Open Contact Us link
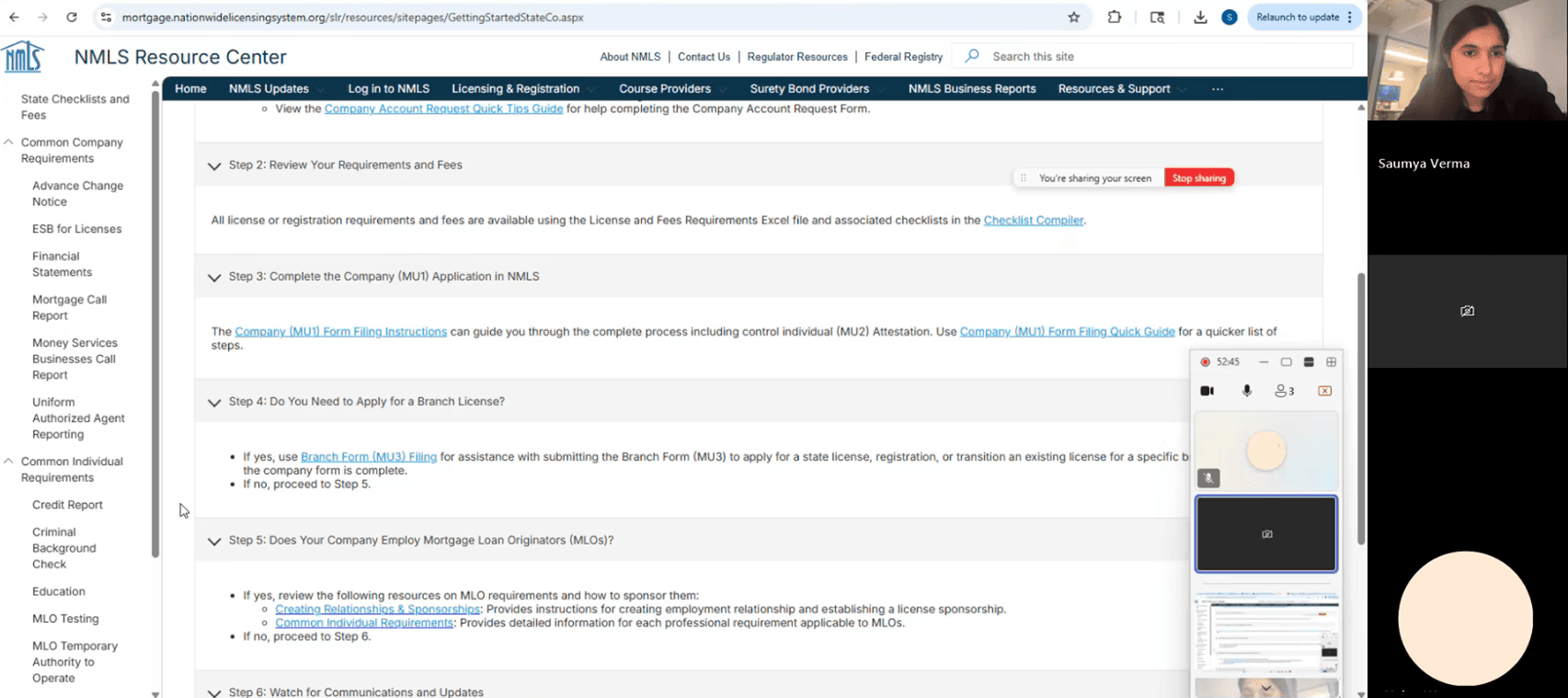This screenshot has height=698, width=1568. [x=704, y=57]
